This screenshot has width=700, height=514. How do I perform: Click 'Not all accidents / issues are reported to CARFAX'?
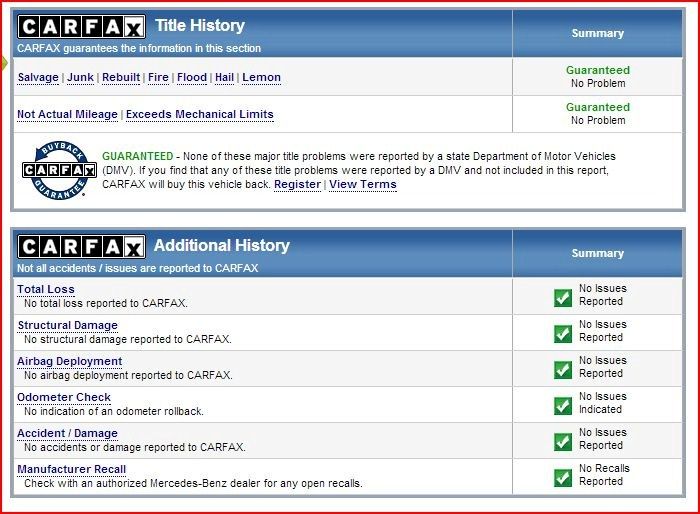click(138, 268)
